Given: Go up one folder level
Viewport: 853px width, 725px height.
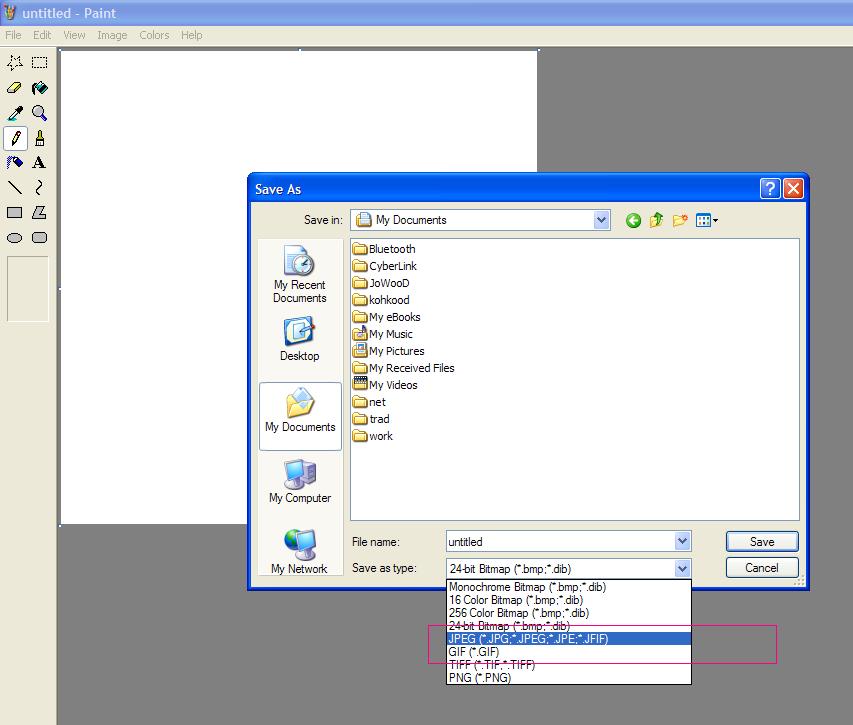Looking at the screenshot, I should pos(657,220).
